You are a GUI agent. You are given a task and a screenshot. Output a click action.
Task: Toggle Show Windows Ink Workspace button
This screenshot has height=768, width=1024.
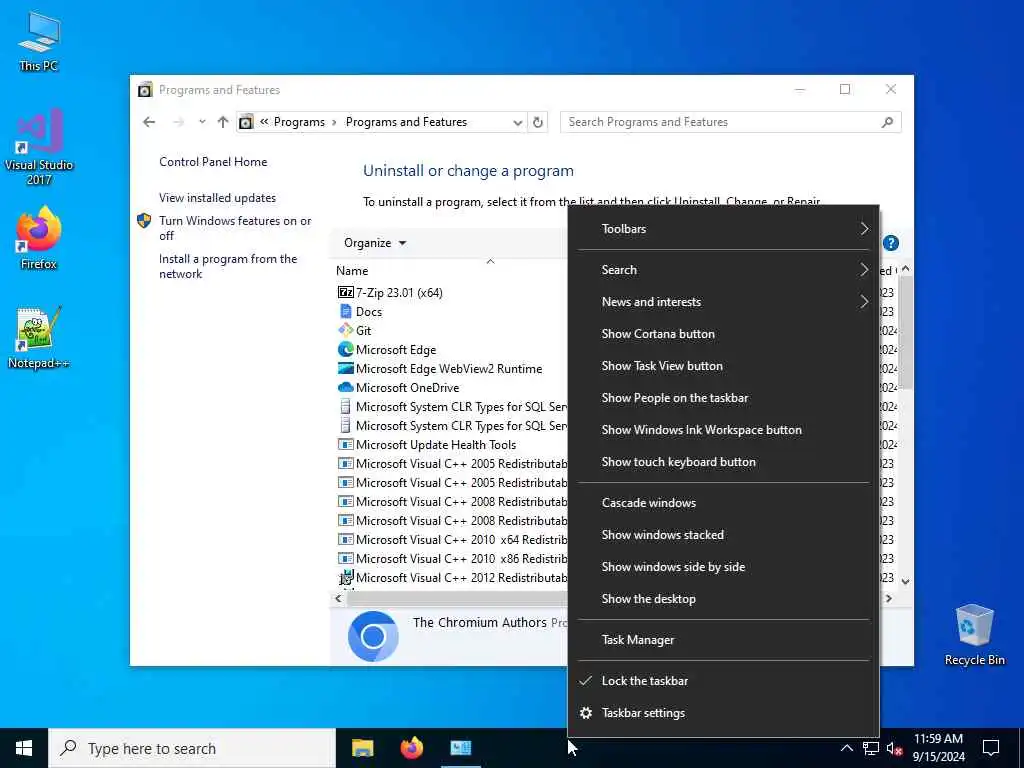click(x=724, y=430)
